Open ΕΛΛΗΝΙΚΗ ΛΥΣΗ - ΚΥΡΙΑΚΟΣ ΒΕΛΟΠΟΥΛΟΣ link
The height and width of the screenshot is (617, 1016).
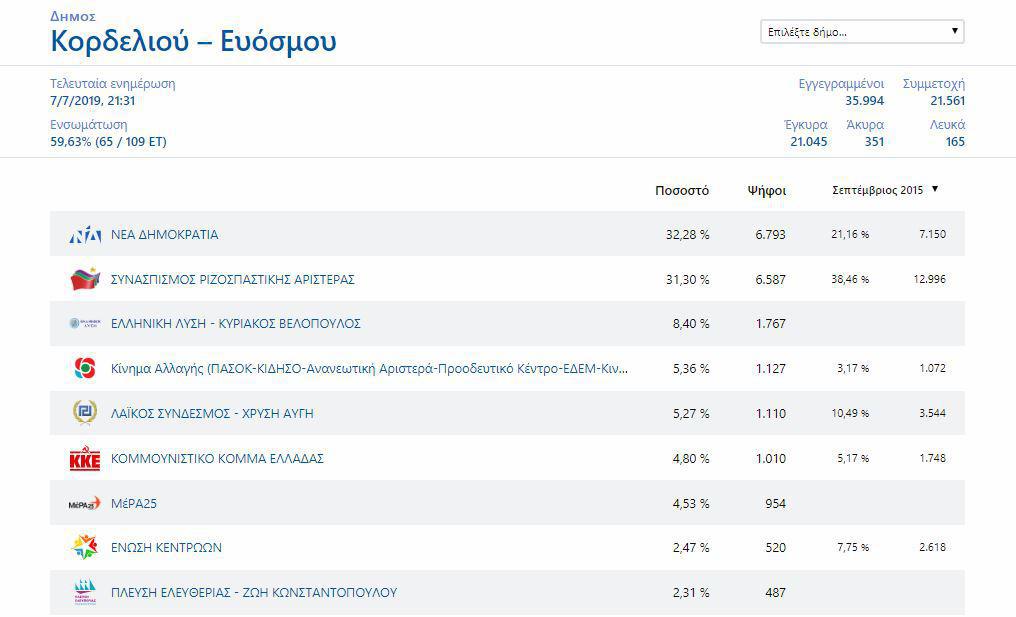coord(235,324)
